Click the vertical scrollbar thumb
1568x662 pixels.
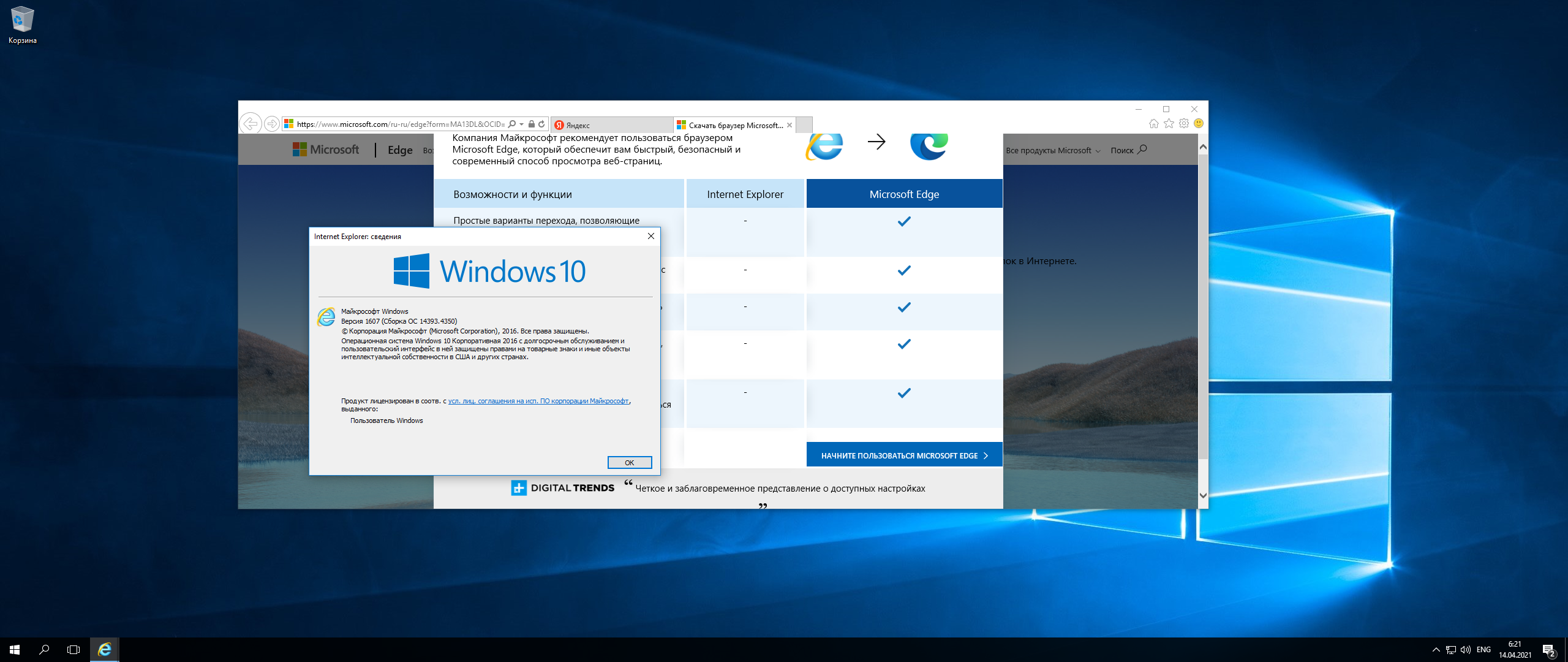click(x=1203, y=306)
